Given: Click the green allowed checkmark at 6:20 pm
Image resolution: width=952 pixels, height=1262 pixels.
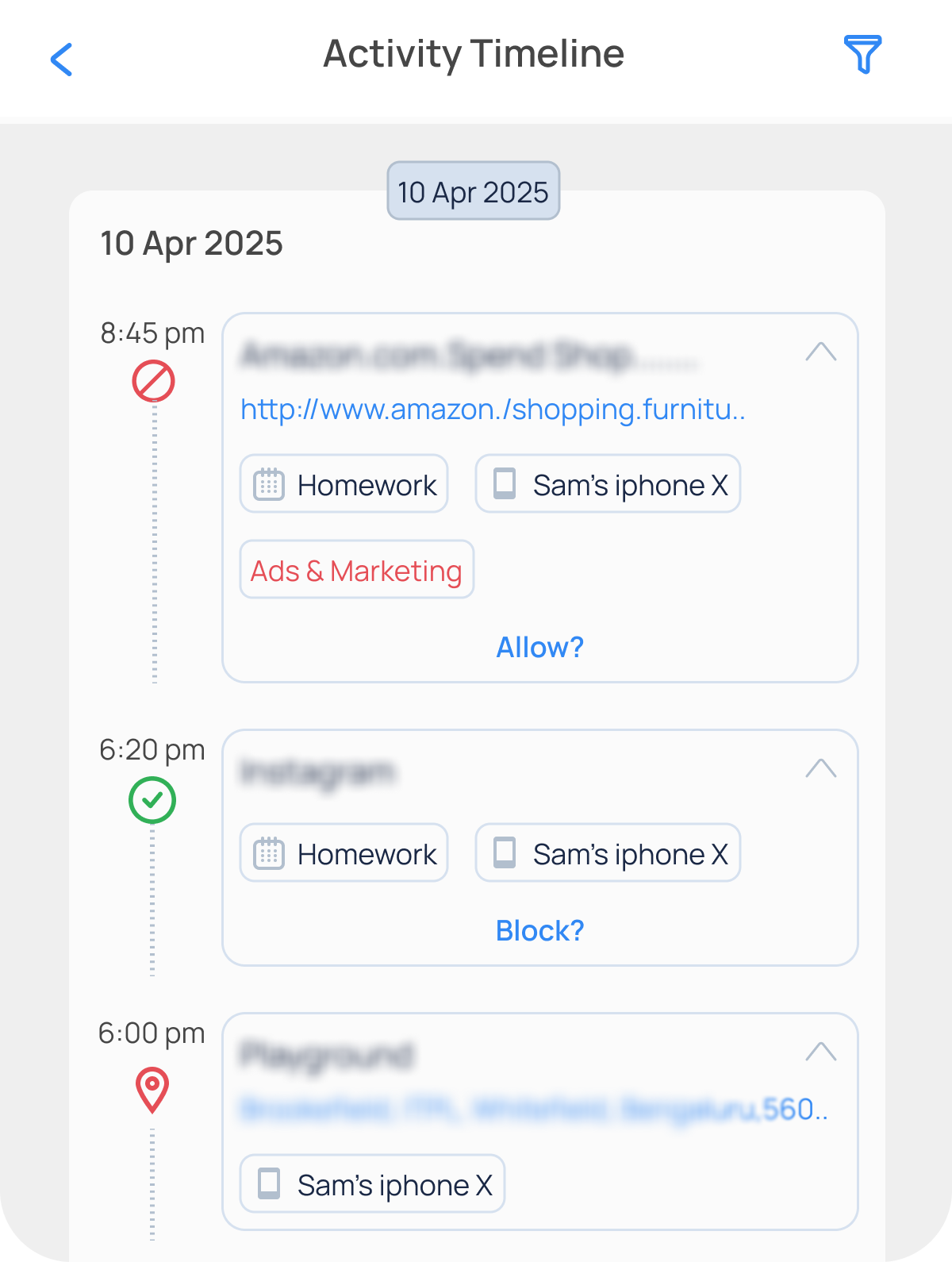Looking at the screenshot, I should [x=152, y=800].
